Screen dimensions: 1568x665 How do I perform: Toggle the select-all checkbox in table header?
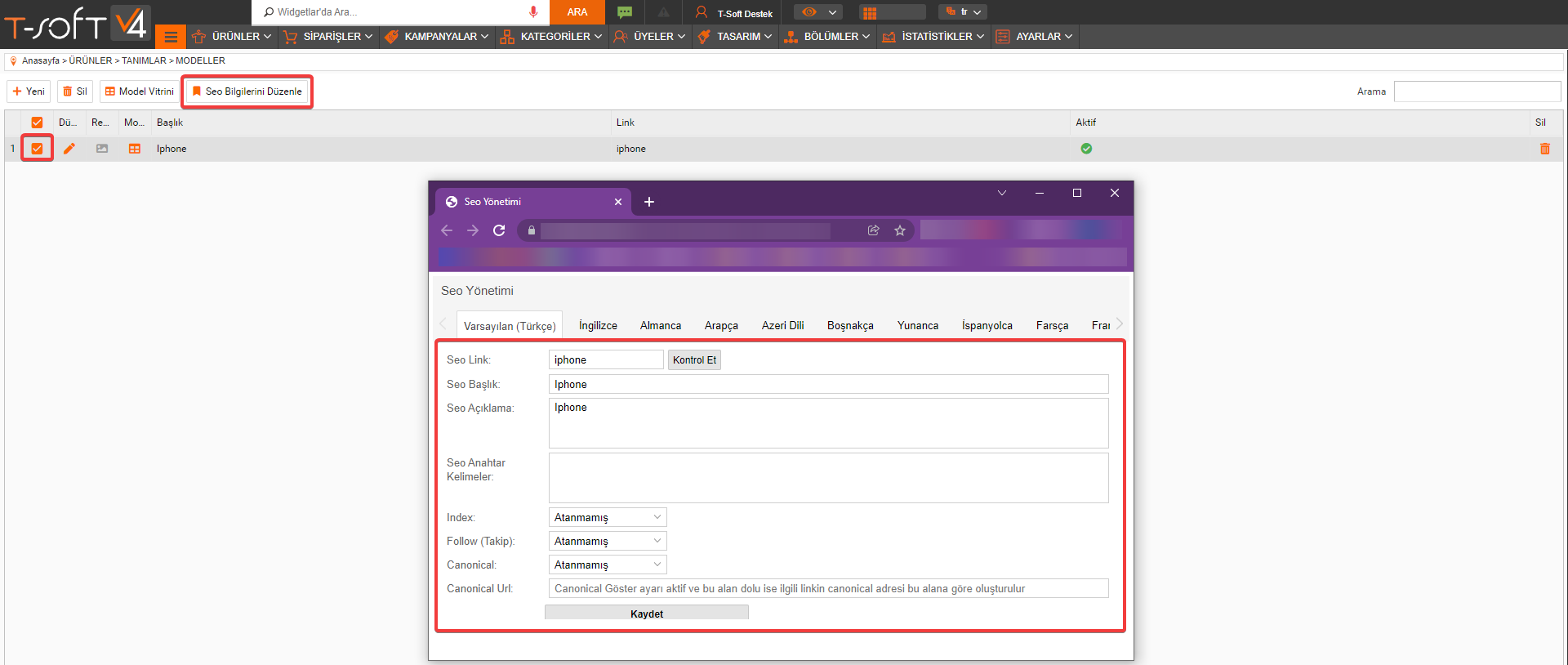click(x=37, y=123)
